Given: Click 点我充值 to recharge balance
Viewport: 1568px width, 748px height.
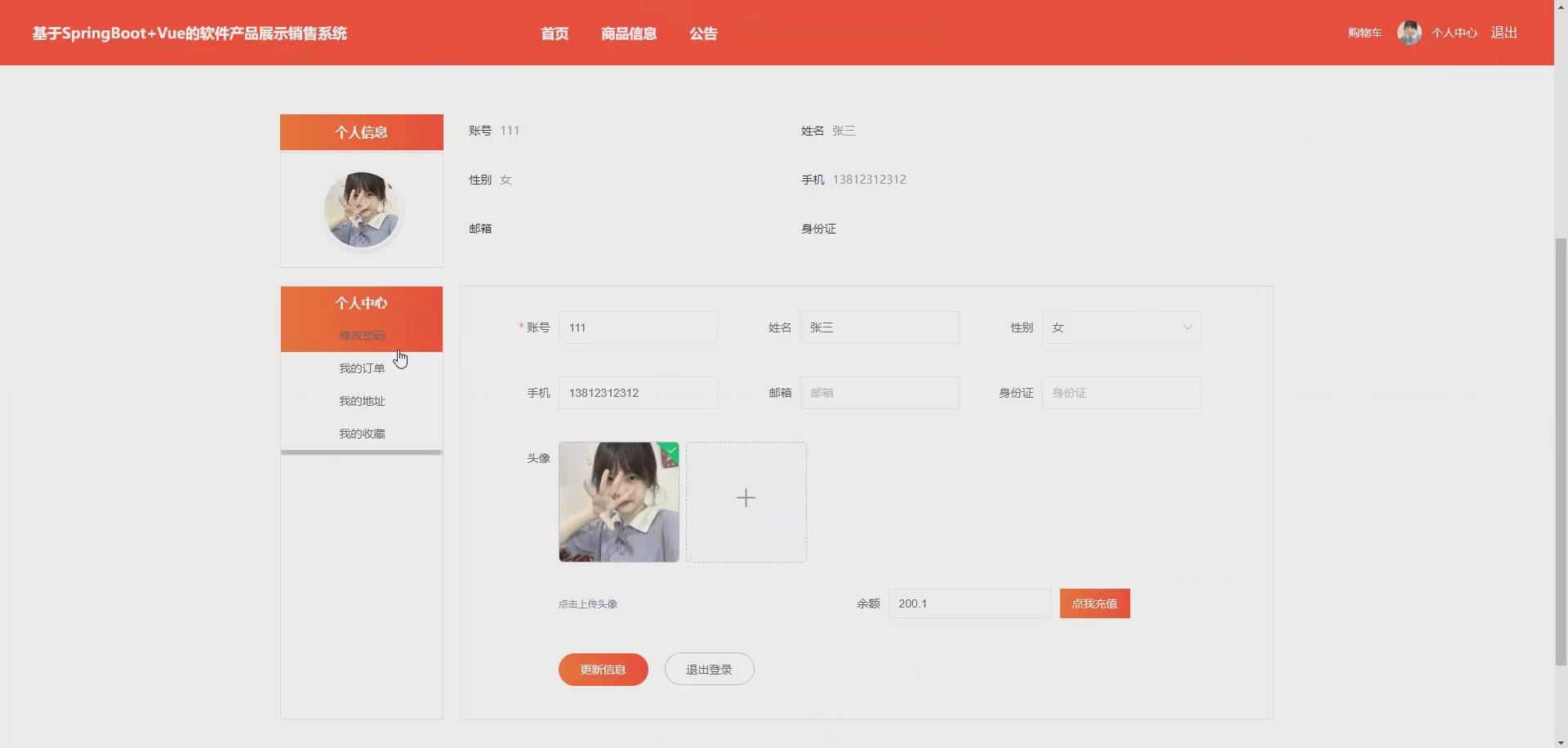Looking at the screenshot, I should [1094, 603].
